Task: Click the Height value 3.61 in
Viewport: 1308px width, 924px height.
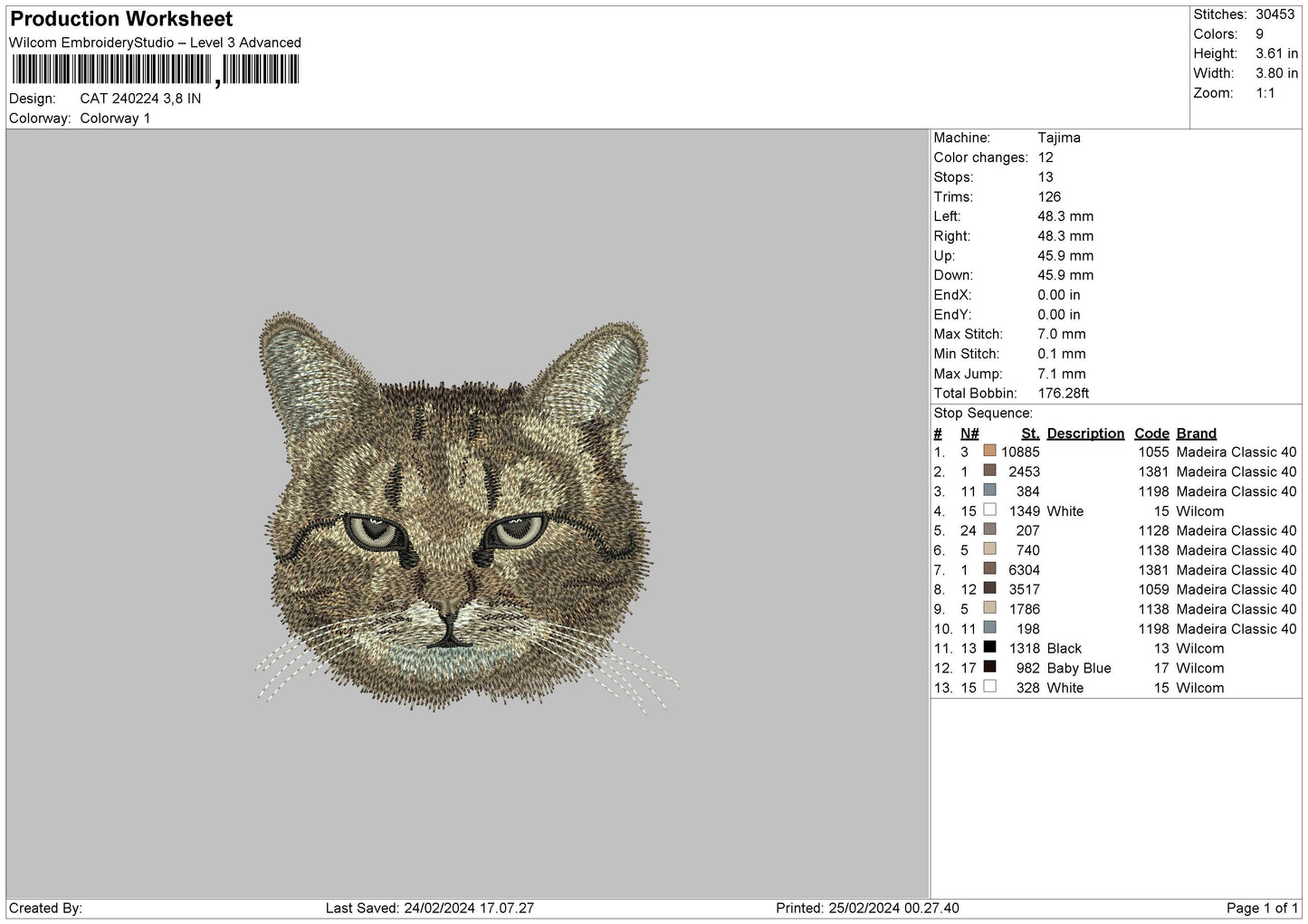Action: tap(1276, 54)
